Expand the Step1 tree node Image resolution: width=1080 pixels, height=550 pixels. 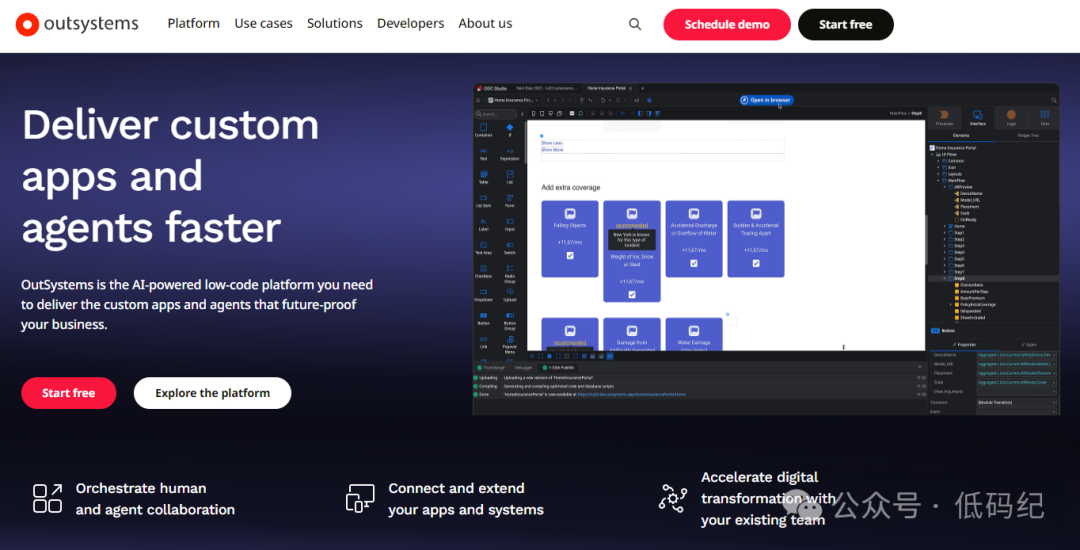[945, 233]
